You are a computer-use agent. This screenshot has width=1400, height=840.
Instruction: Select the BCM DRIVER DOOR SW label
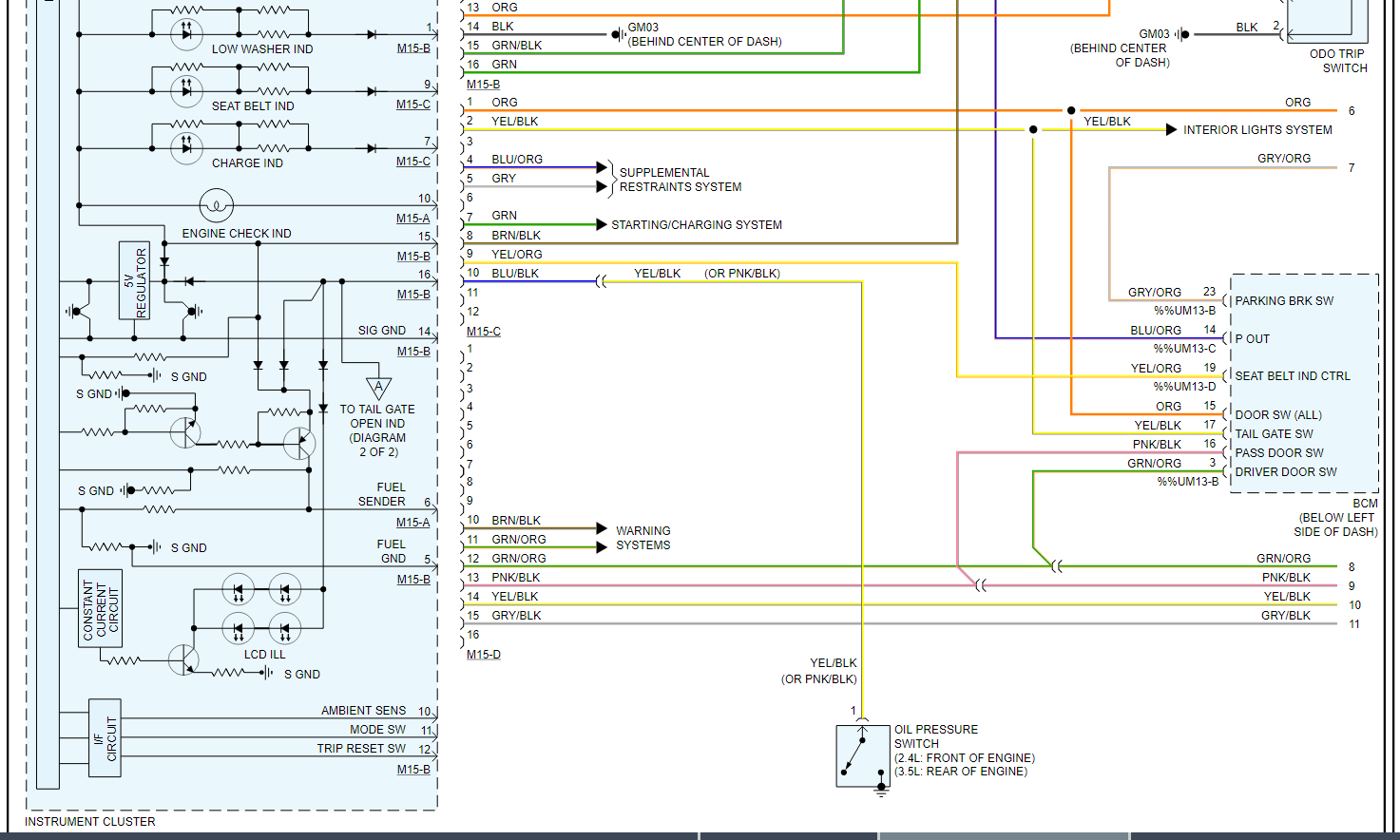[x=1285, y=472]
